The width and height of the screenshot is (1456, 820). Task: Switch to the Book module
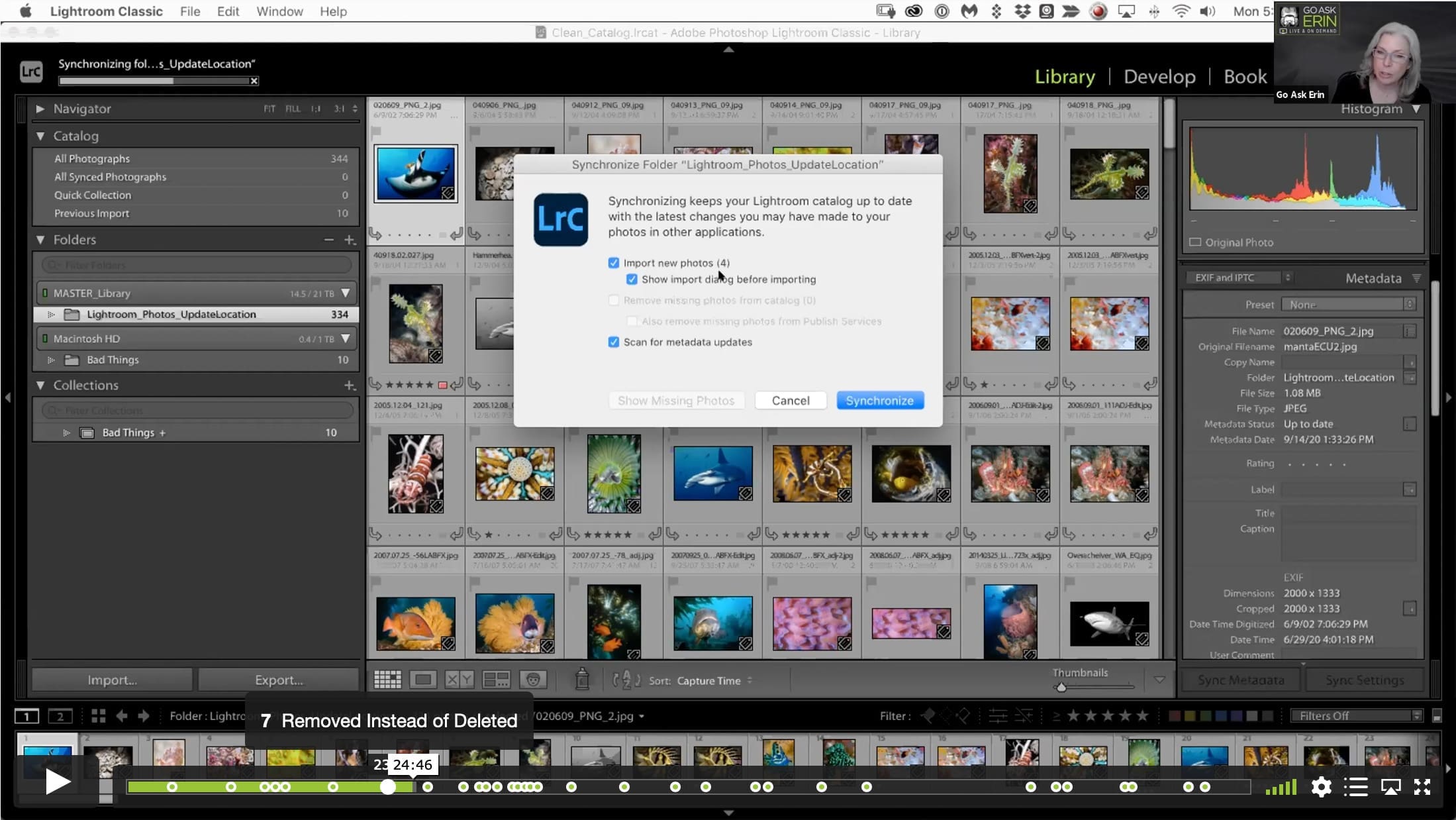point(1245,77)
